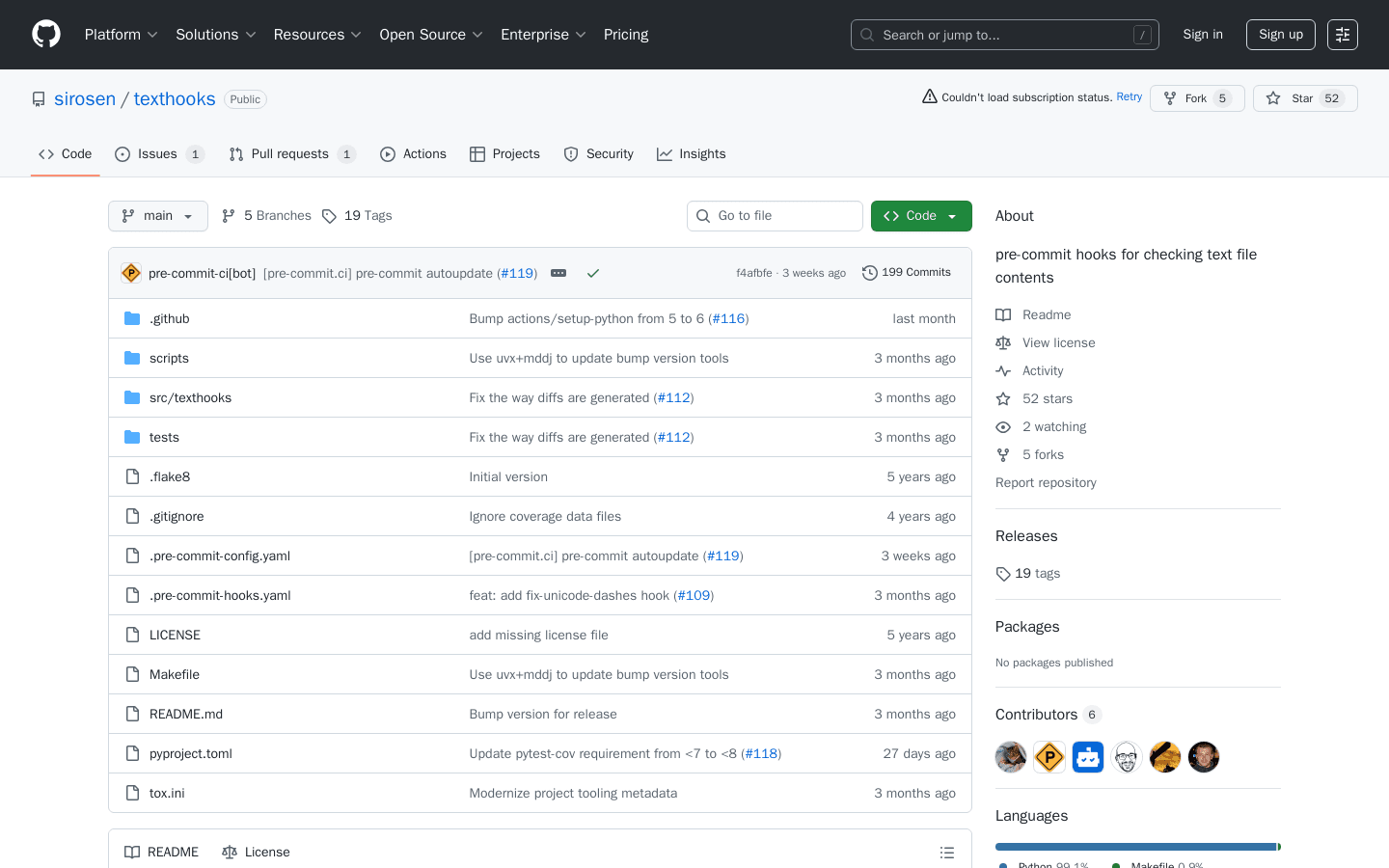1389x868 pixels.
Task: Click Report repository link
Action: coord(1046,483)
